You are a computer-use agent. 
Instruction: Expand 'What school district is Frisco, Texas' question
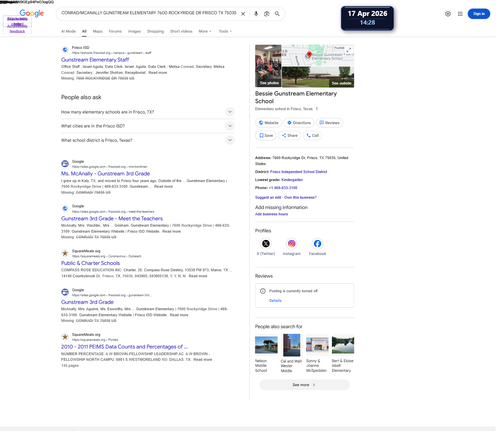pyautogui.click(x=148, y=140)
